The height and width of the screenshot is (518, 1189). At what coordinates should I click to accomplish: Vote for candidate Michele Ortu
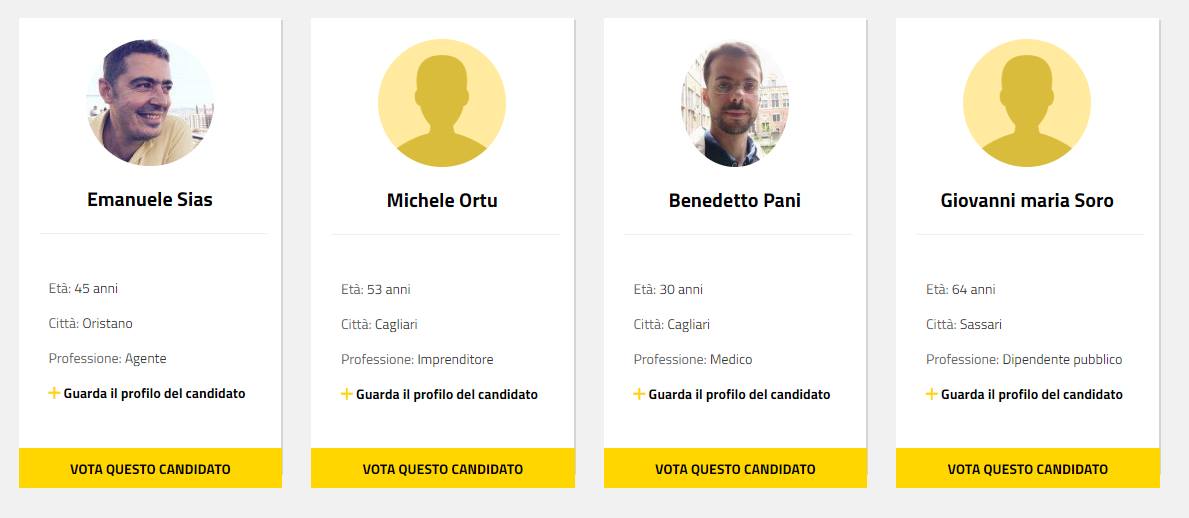click(443, 469)
